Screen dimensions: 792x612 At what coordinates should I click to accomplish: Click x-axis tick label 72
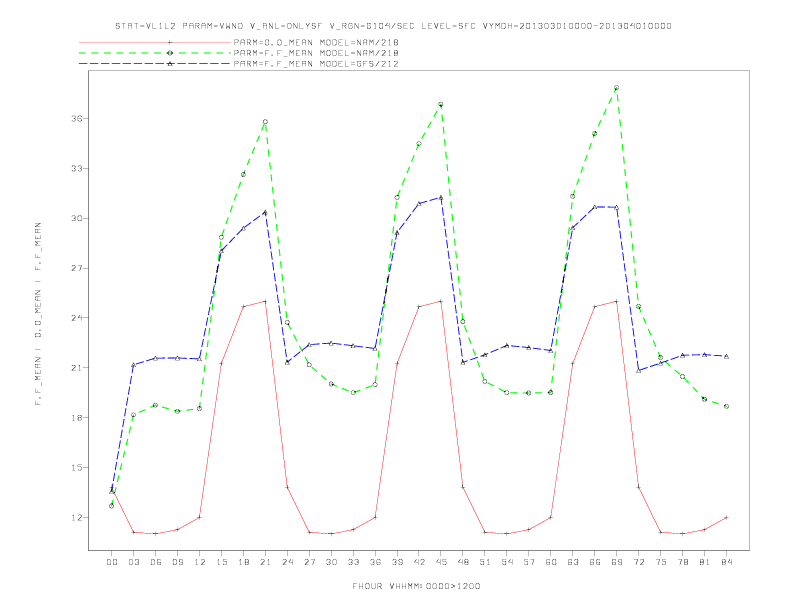[638, 562]
